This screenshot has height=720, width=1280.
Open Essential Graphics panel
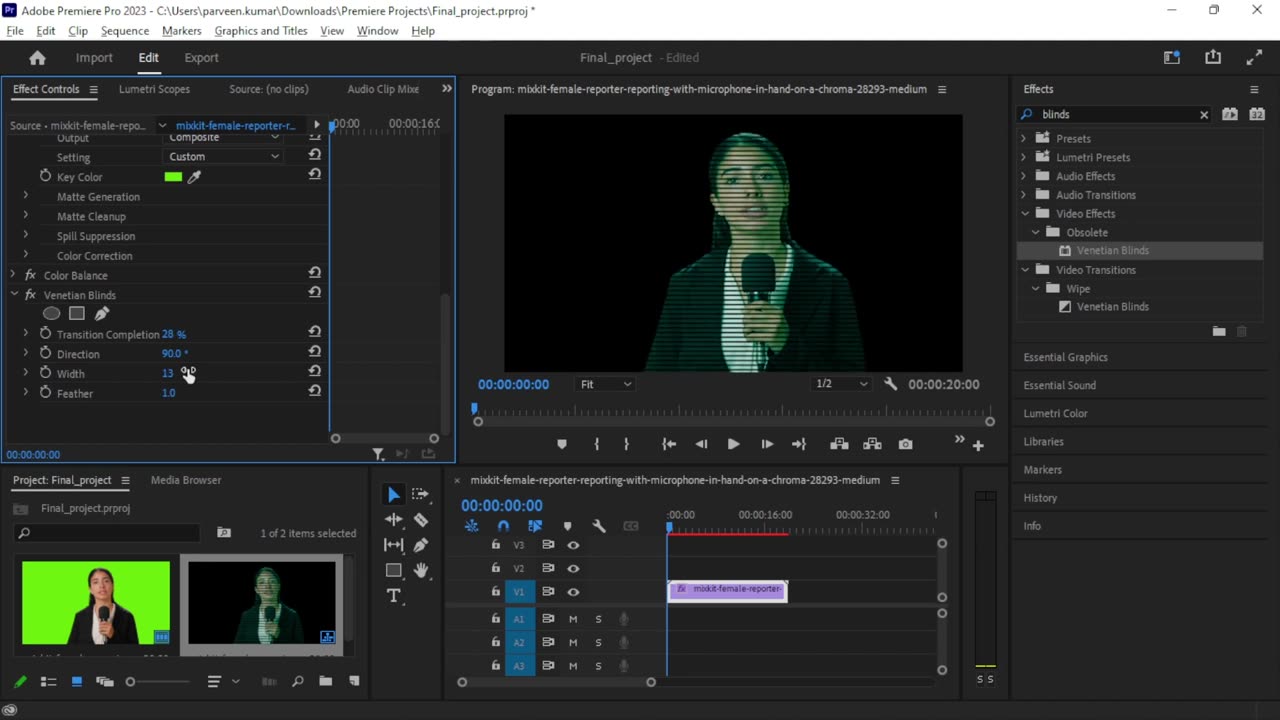(1066, 357)
